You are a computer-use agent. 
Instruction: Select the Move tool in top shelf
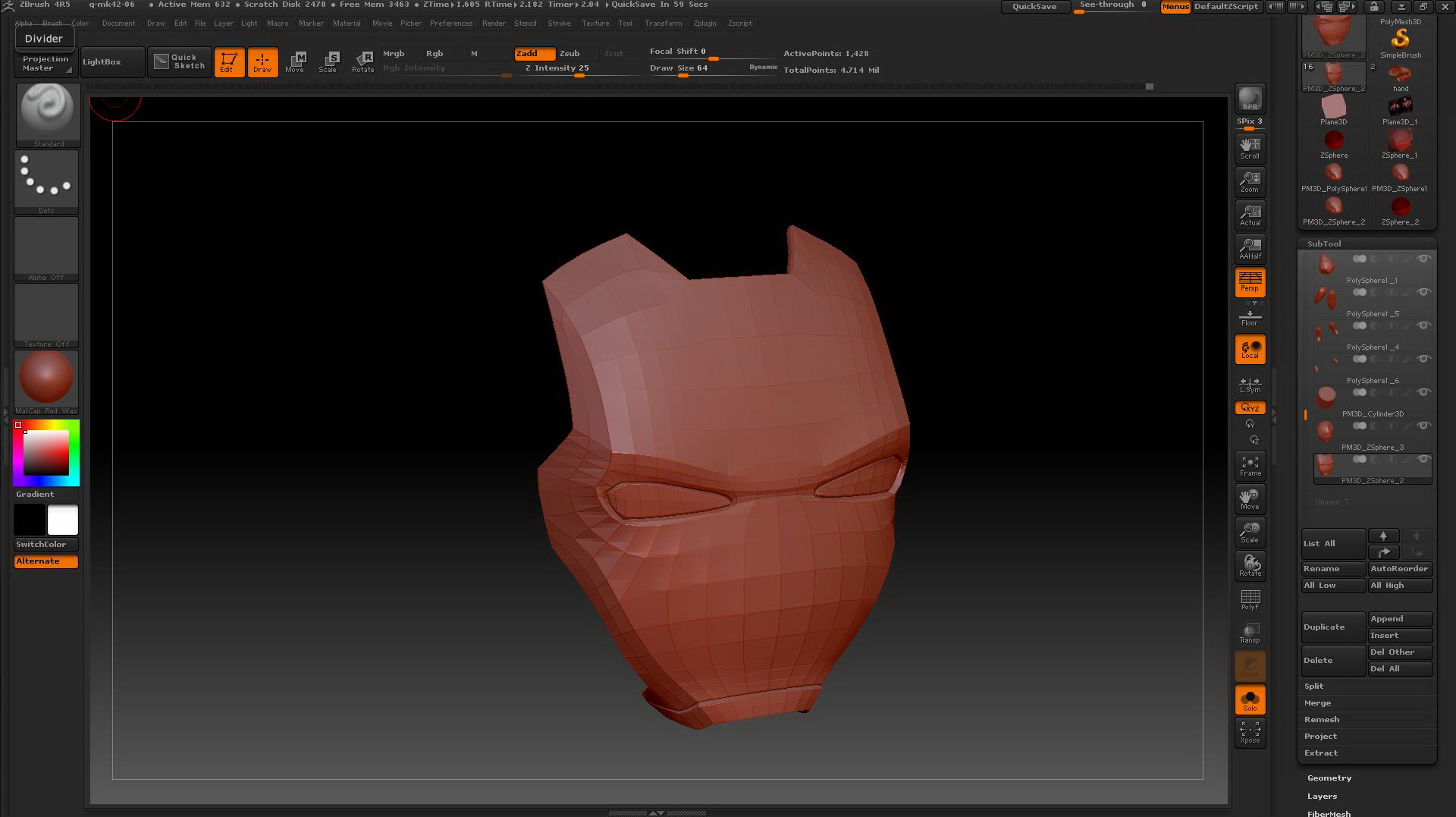click(x=295, y=61)
